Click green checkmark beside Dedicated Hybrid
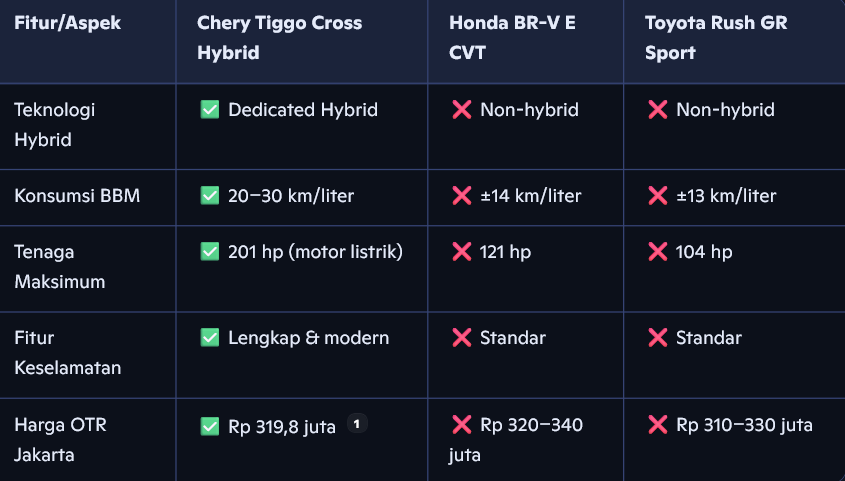Image resolution: width=845 pixels, height=481 pixels. click(210, 110)
